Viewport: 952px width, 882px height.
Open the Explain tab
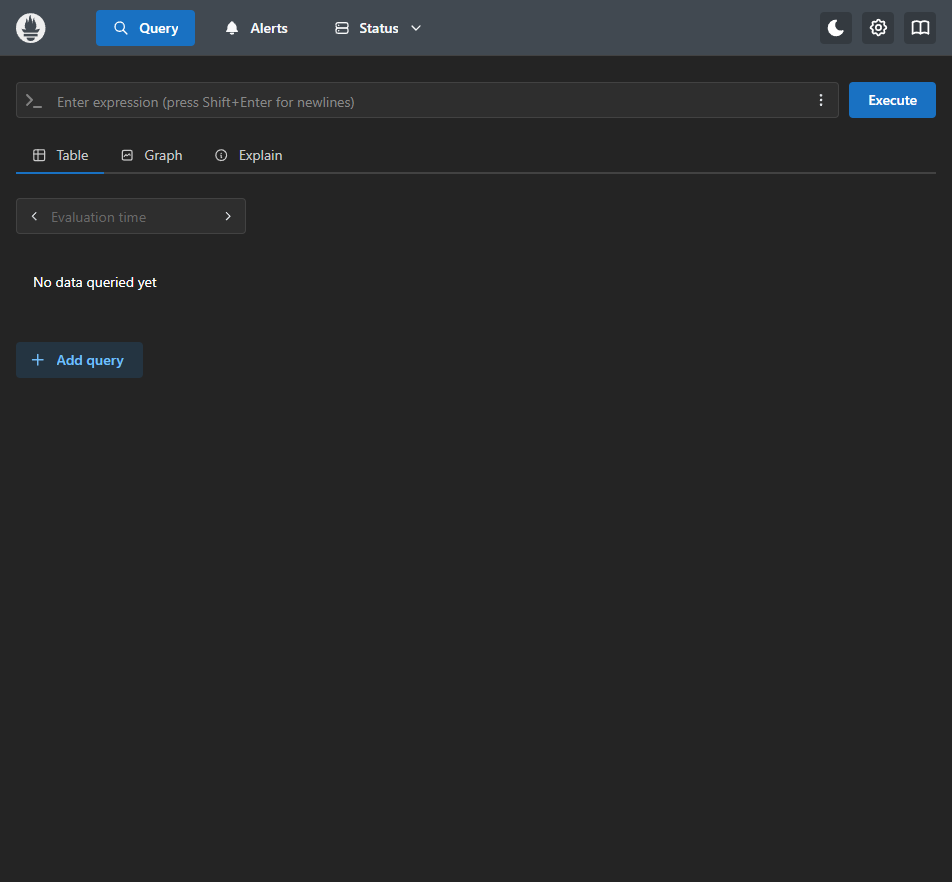249,155
